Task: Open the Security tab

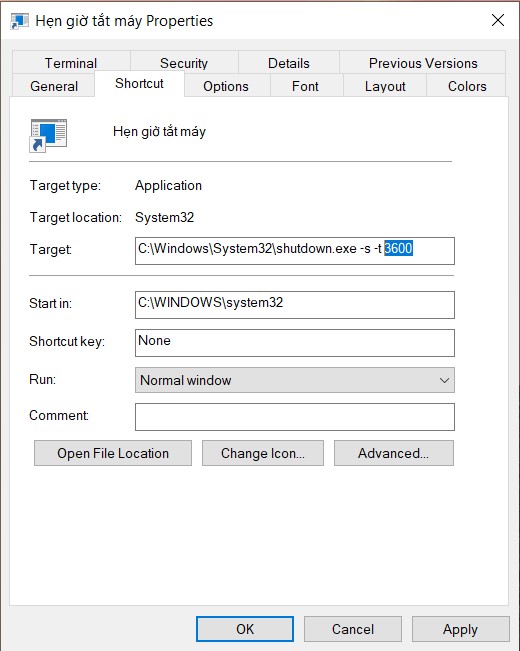Action: (x=184, y=63)
